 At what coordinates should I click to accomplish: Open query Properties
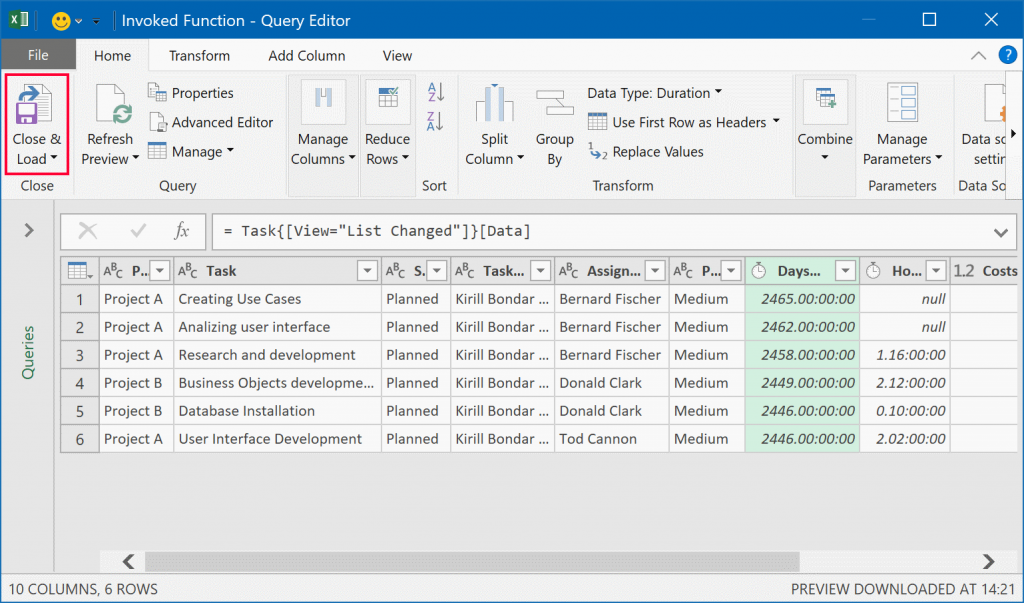click(x=191, y=93)
